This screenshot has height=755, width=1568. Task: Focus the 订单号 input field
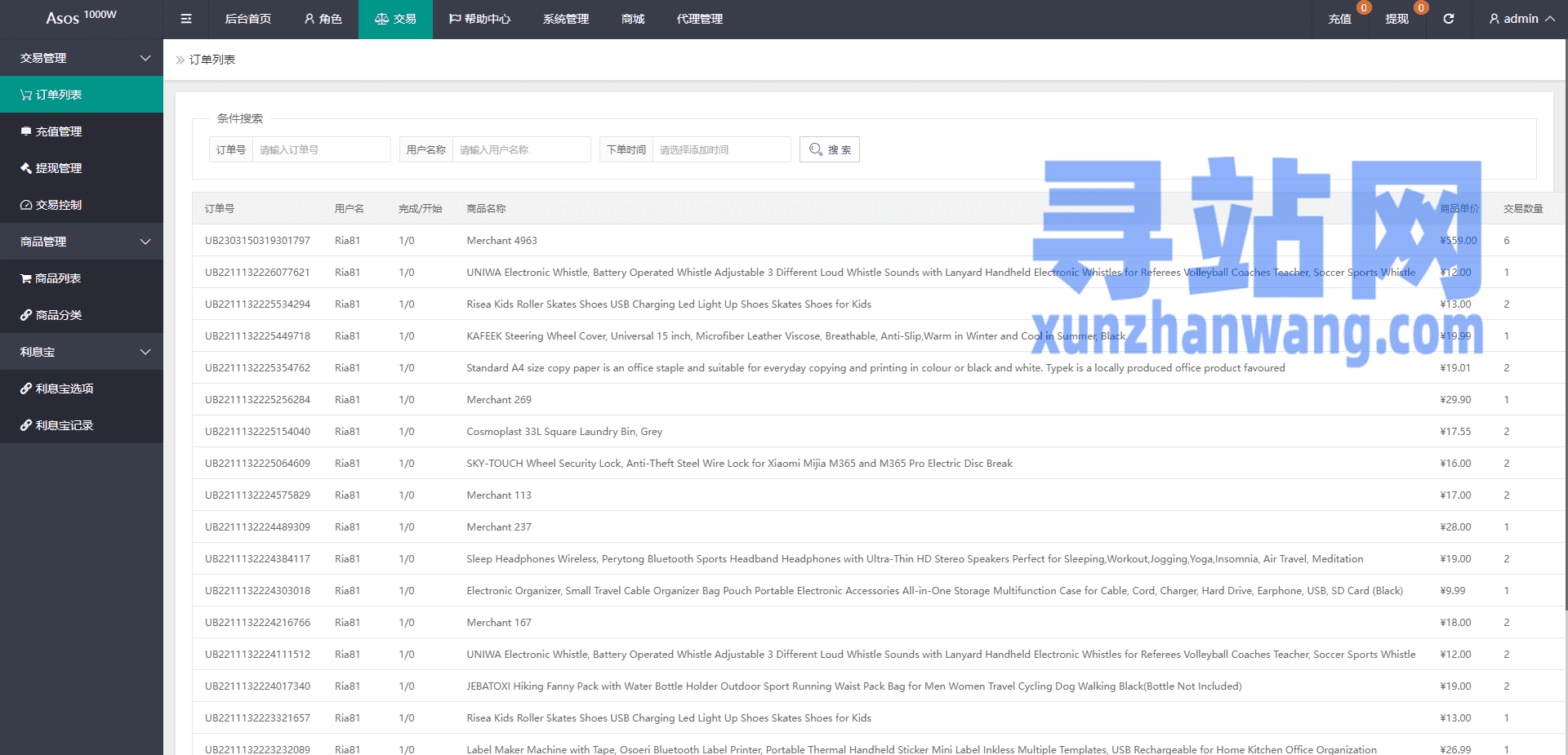click(321, 149)
